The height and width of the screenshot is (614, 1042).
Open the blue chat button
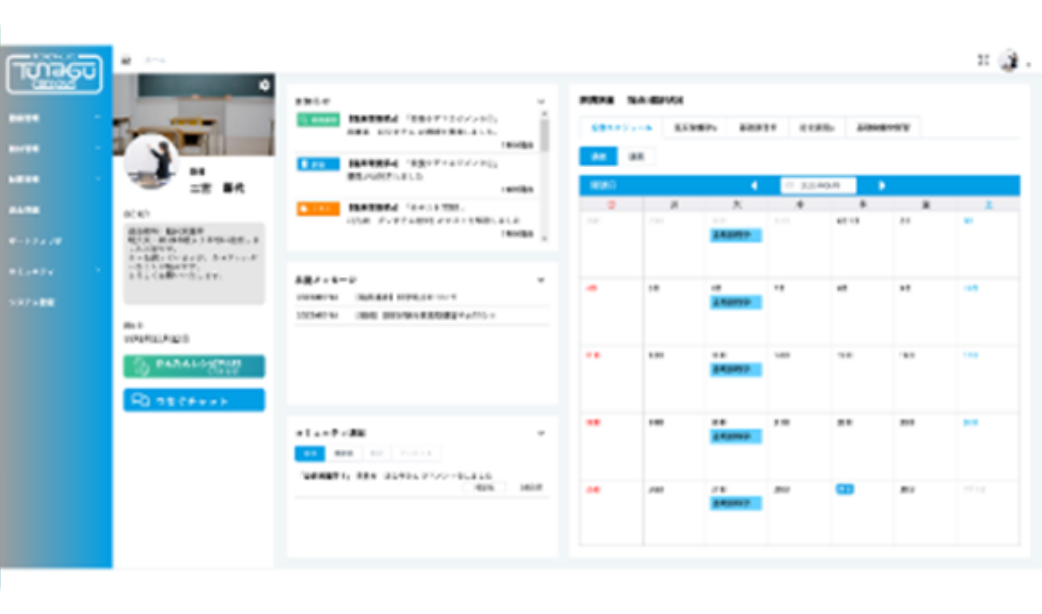194,400
